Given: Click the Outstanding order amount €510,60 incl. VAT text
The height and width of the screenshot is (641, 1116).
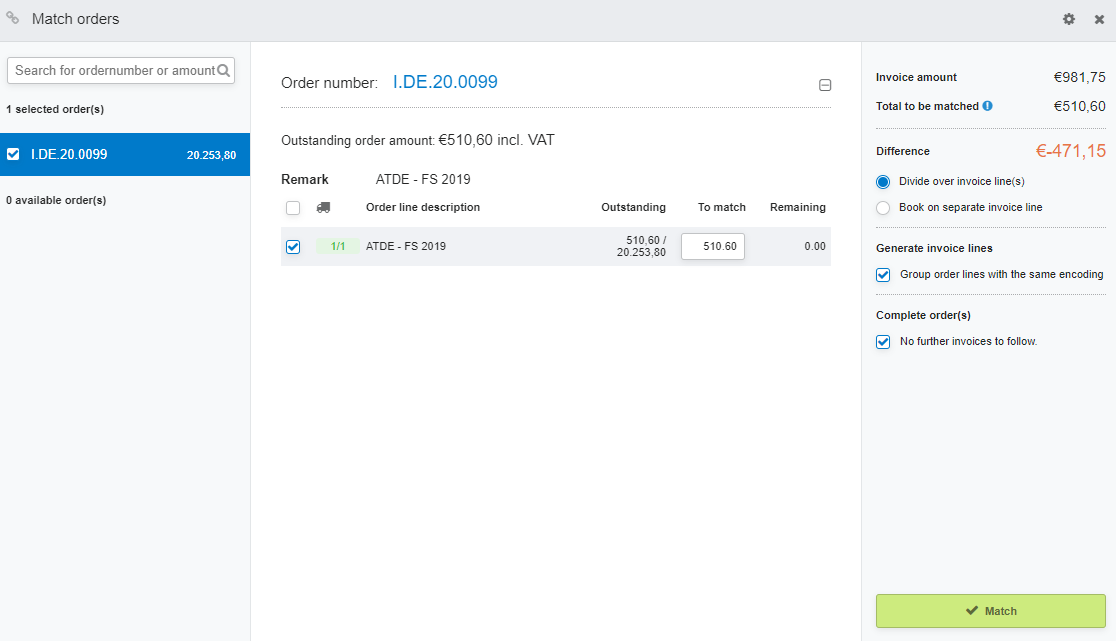Looking at the screenshot, I should [418, 140].
